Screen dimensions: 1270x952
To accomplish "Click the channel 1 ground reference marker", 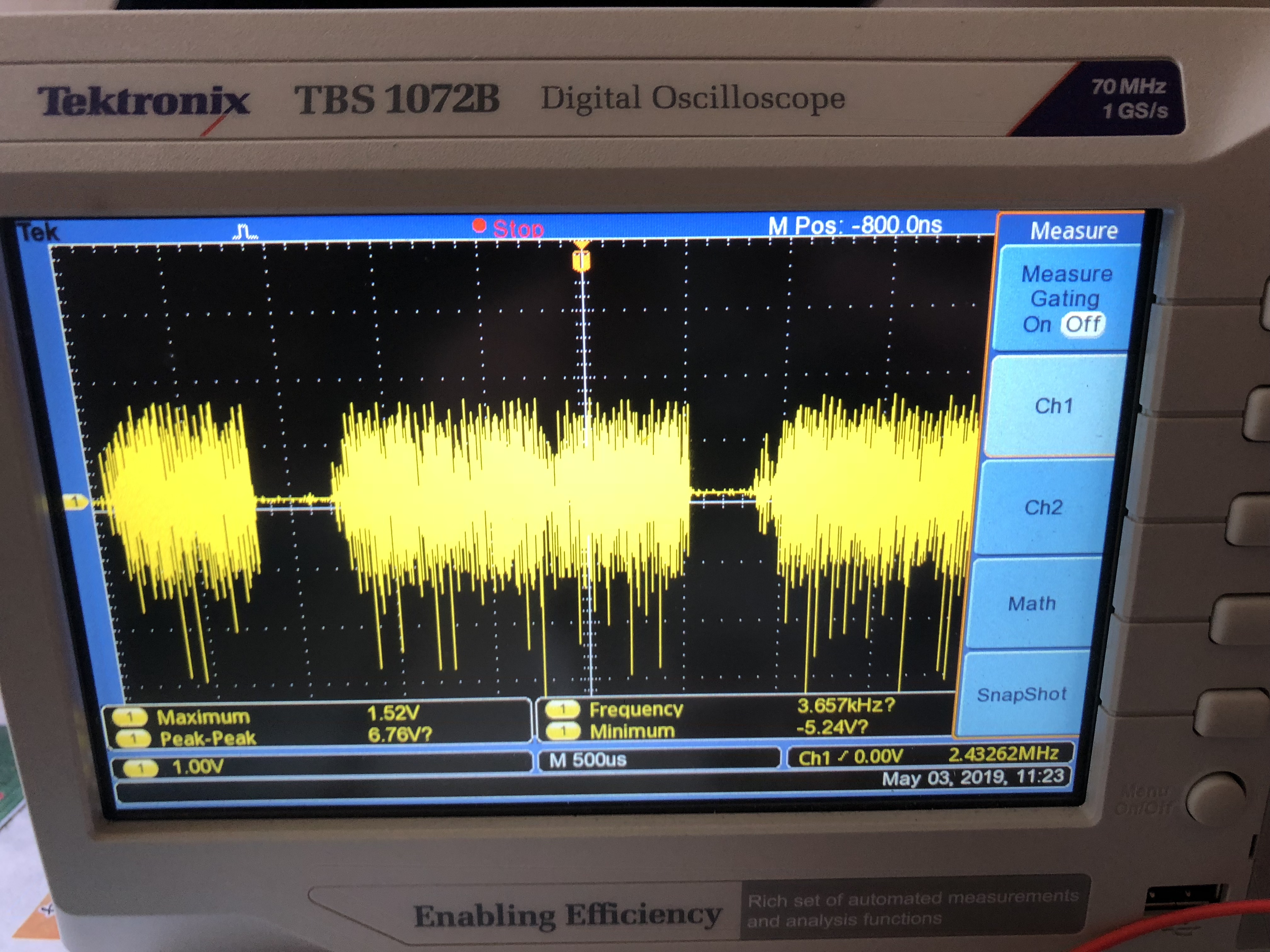I will [75, 503].
